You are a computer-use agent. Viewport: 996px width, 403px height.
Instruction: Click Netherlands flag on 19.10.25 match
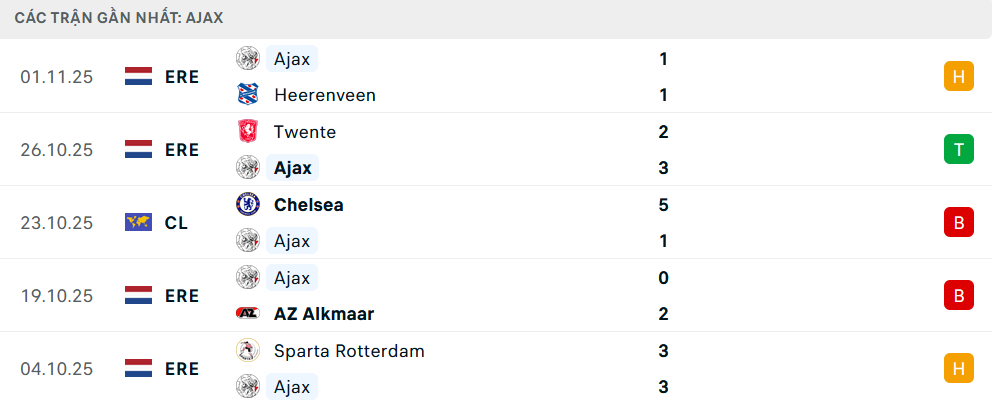point(138,296)
